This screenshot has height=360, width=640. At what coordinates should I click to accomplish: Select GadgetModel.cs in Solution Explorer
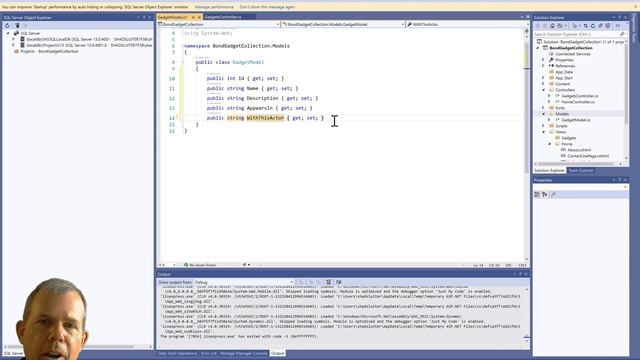click(572, 120)
